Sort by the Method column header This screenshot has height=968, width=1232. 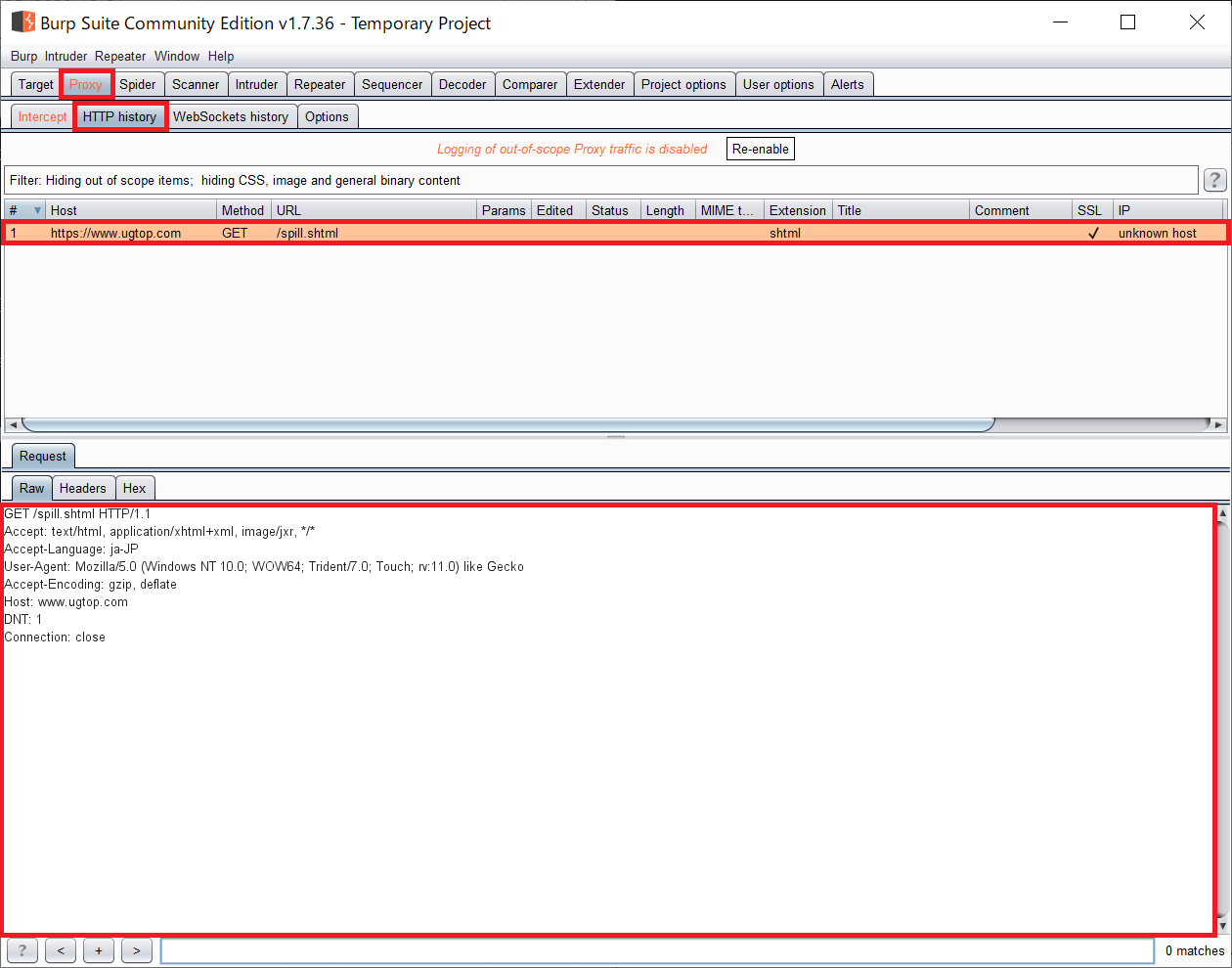click(x=243, y=210)
